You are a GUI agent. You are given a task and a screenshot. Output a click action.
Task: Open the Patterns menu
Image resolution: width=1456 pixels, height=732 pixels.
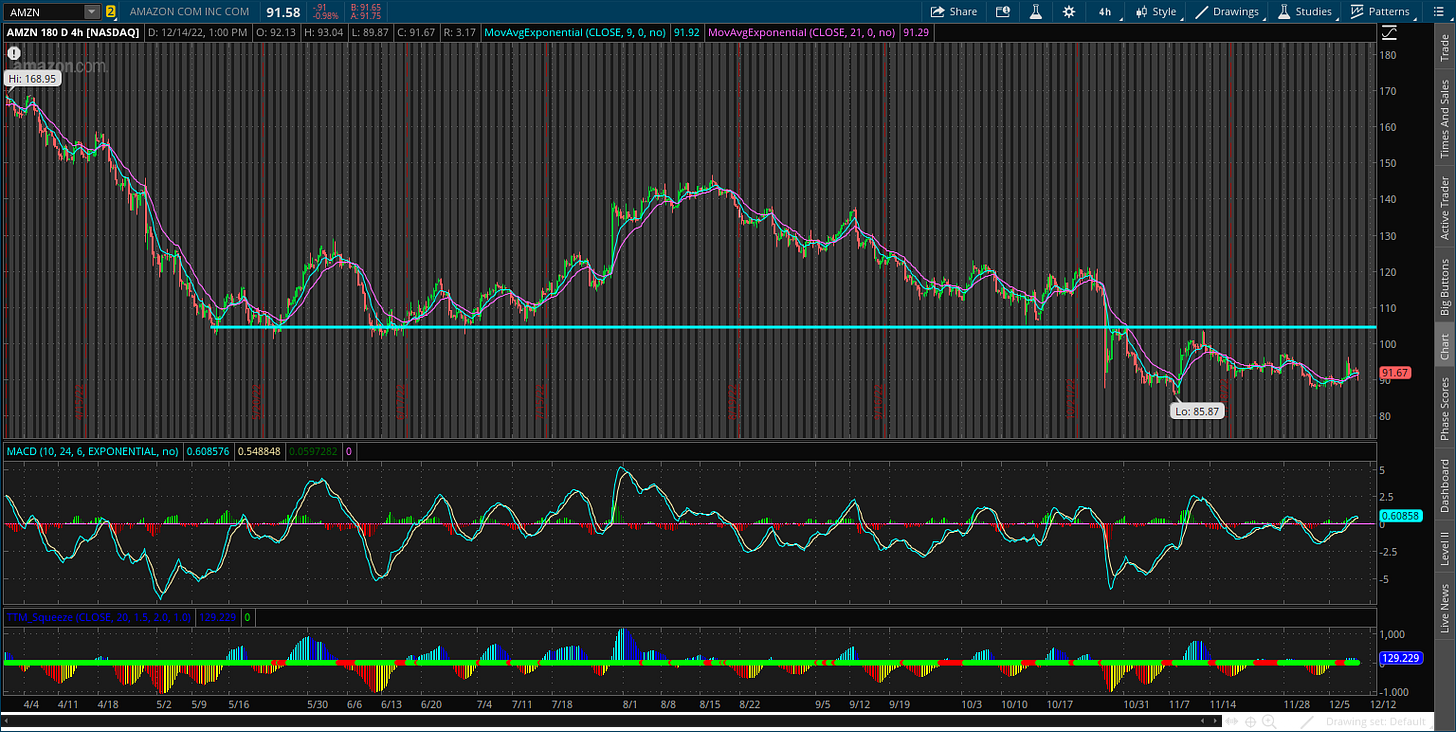(1380, 12)
